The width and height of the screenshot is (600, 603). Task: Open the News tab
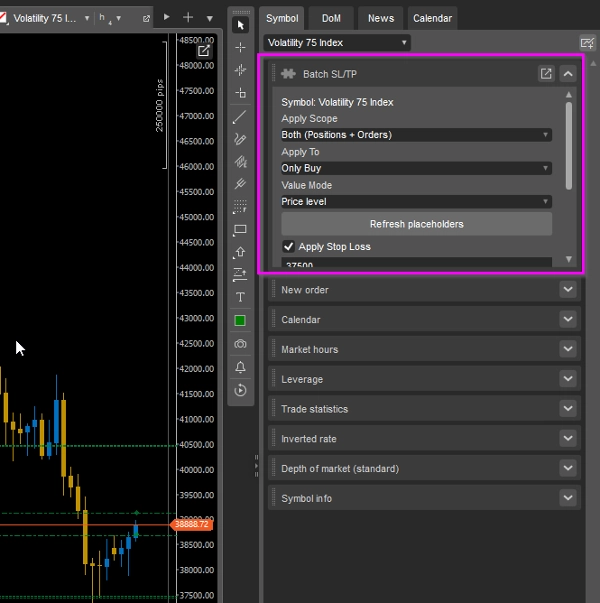(x=380, y=18)
